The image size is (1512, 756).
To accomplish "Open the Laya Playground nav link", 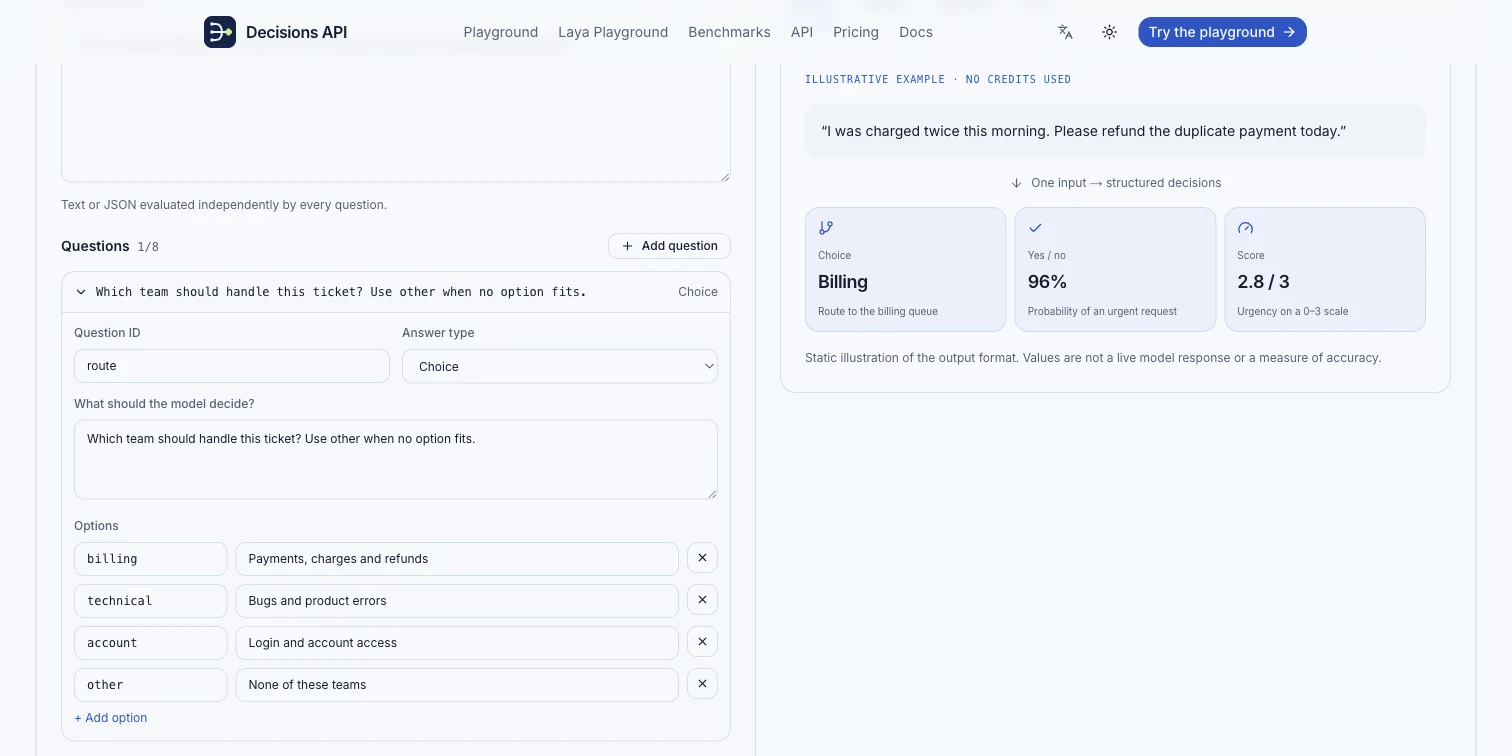I will point(613,32).
